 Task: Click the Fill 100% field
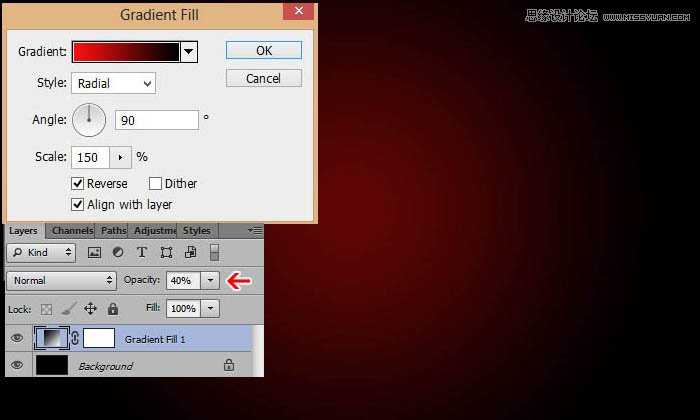(183, 308)
